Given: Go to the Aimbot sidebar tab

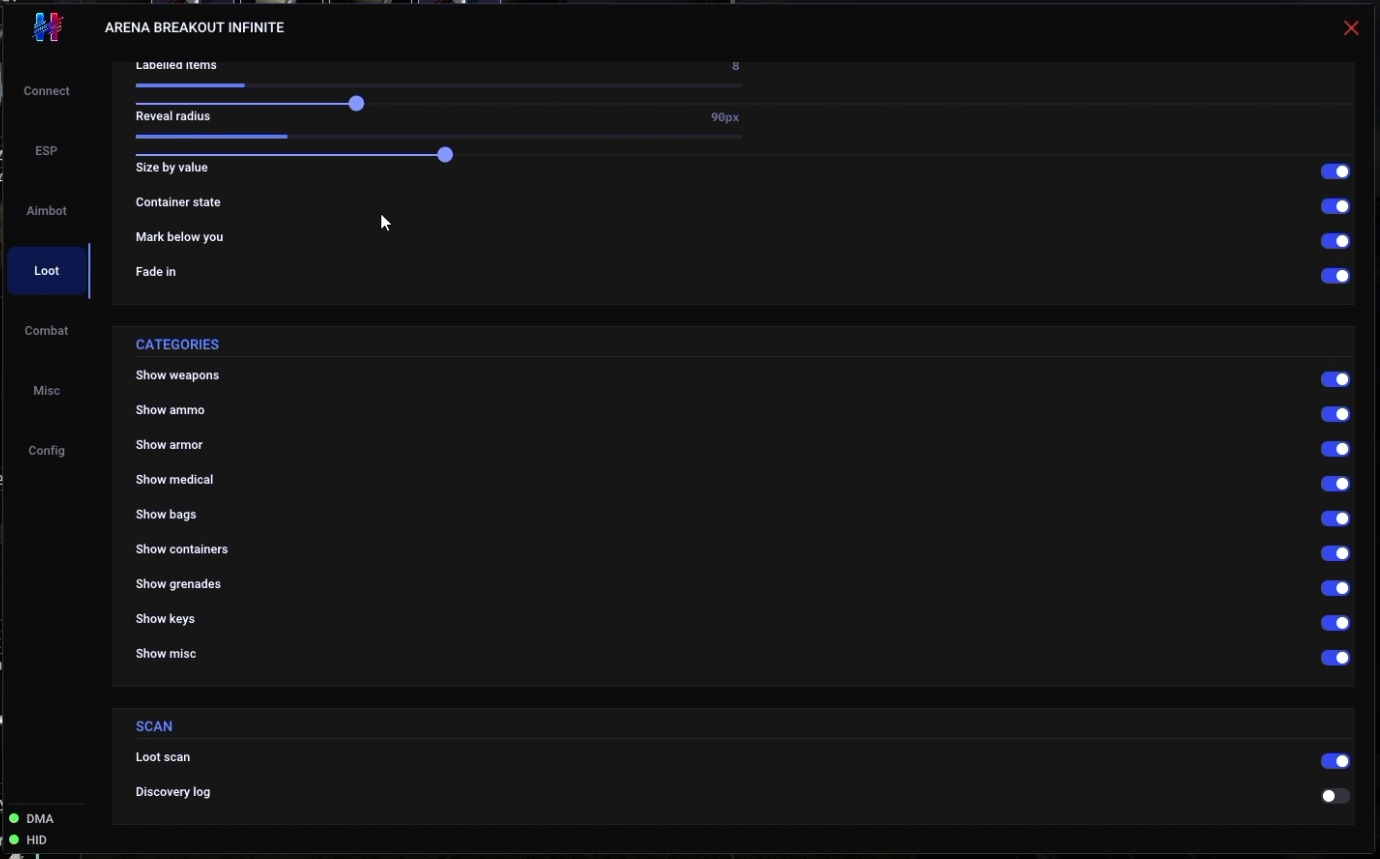Looking at the screenshot, I should [47, 211].
